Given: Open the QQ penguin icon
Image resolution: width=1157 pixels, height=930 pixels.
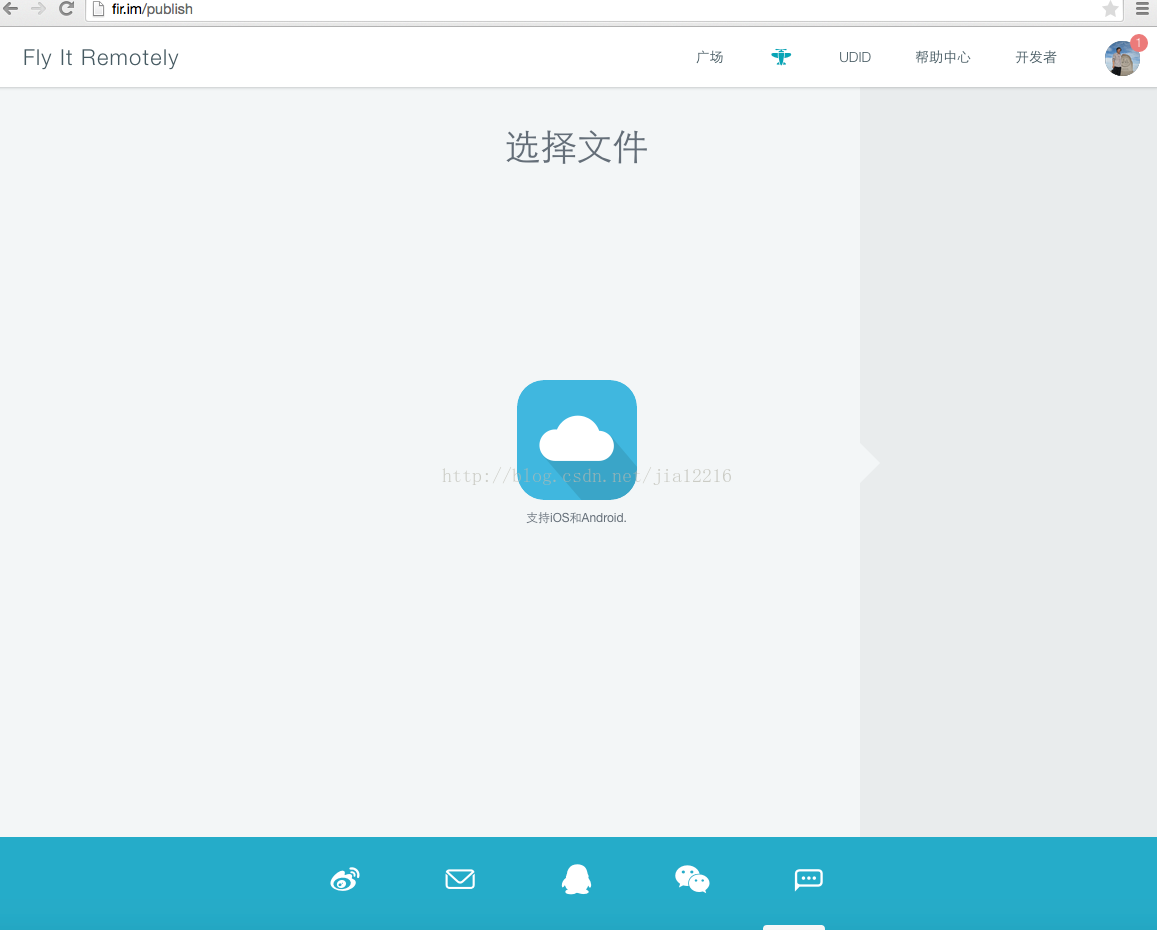Looking at the screenshot, I should (576, 879).
